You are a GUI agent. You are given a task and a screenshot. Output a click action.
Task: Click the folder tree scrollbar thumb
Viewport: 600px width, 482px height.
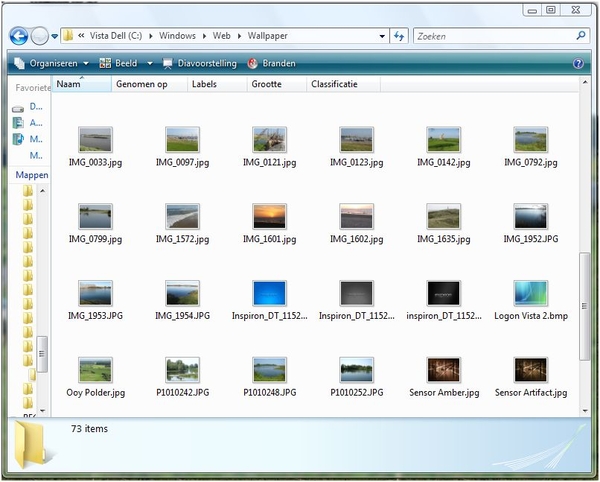pyautogui.click(x=42, y=354)
